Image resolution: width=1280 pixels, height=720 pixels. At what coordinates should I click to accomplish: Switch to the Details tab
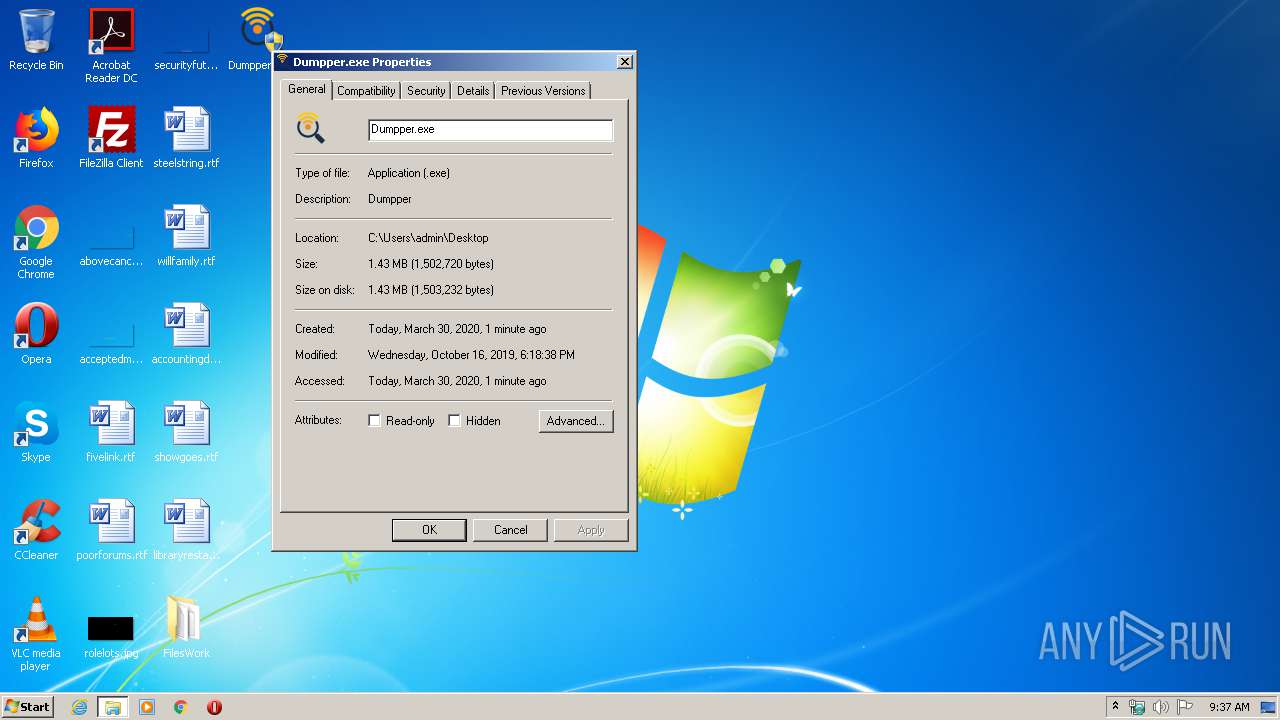pos(473,91)
